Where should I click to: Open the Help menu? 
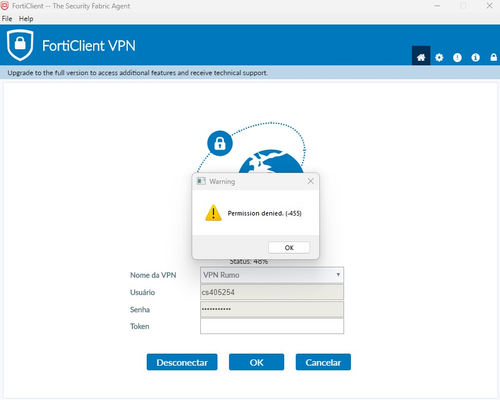[x=26, y=19]
